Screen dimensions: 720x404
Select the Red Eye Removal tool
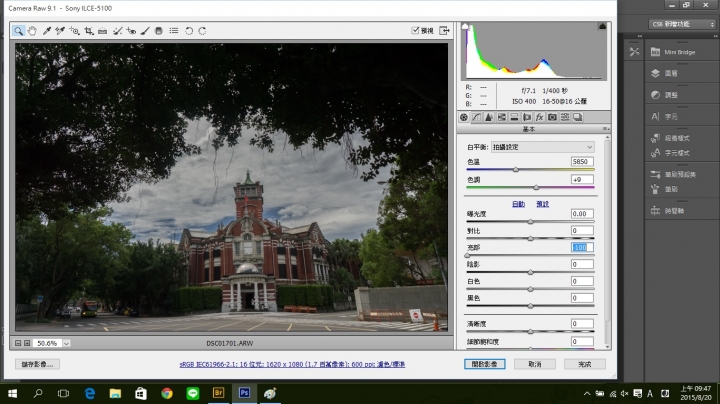click(x=131, y=31)
